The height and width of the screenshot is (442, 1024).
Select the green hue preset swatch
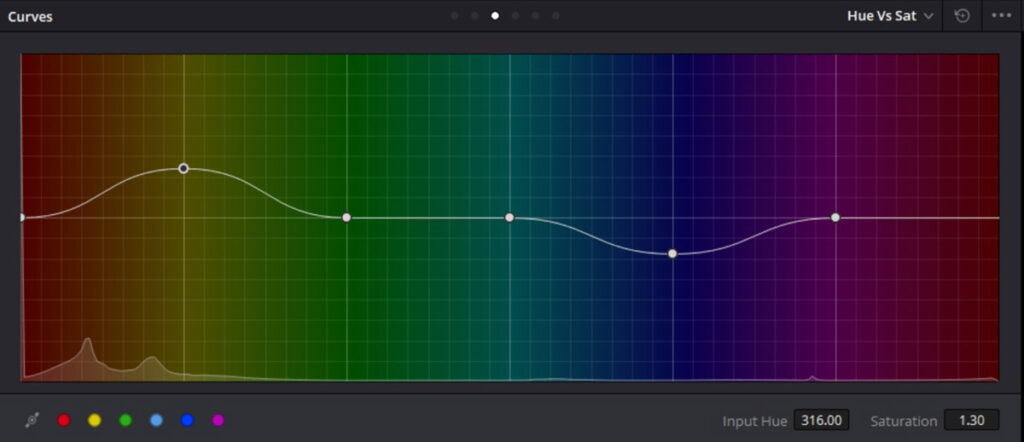click(x=125, y=420)
